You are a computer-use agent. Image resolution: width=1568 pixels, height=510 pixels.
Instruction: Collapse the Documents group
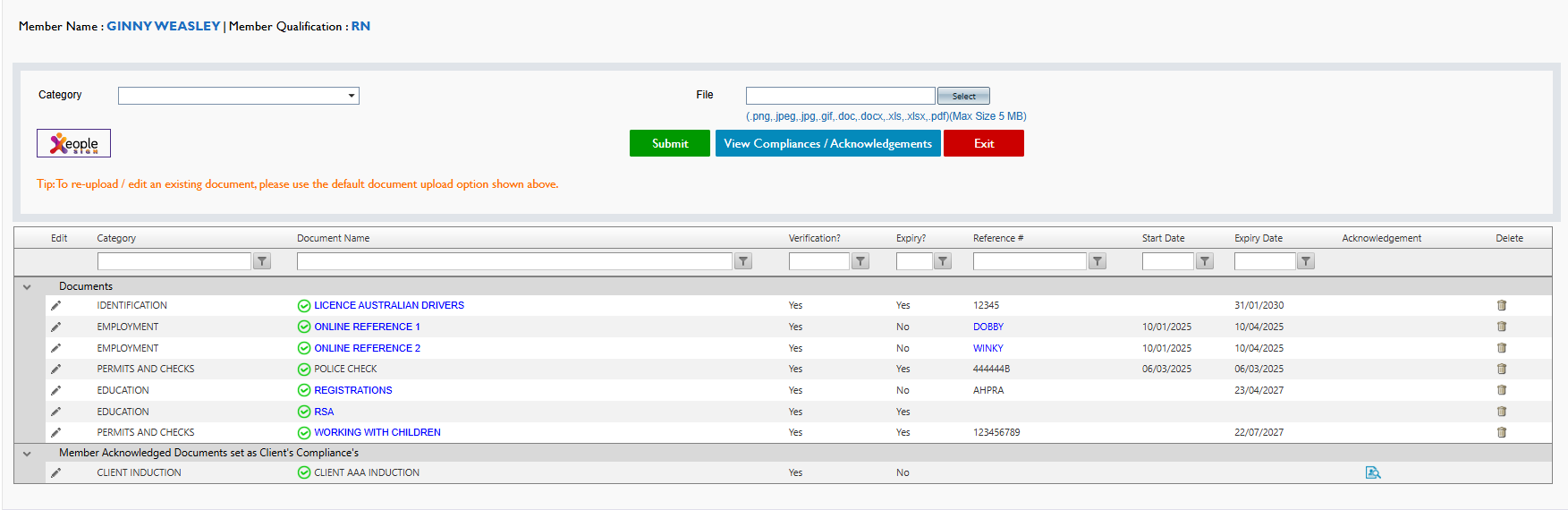click(x=27, y=287)
